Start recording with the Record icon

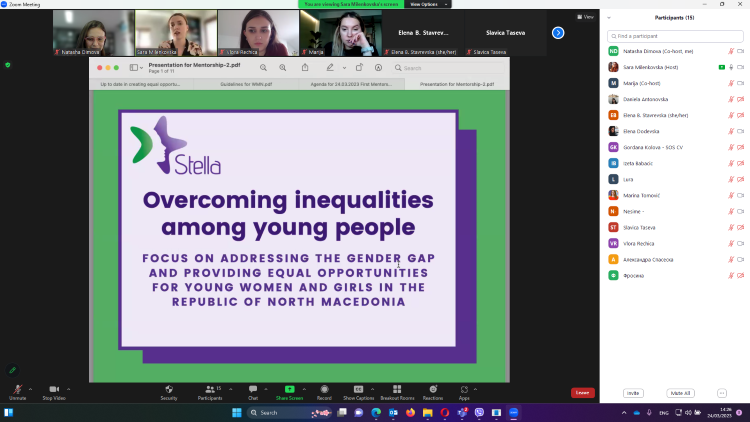tap(324, 389)
